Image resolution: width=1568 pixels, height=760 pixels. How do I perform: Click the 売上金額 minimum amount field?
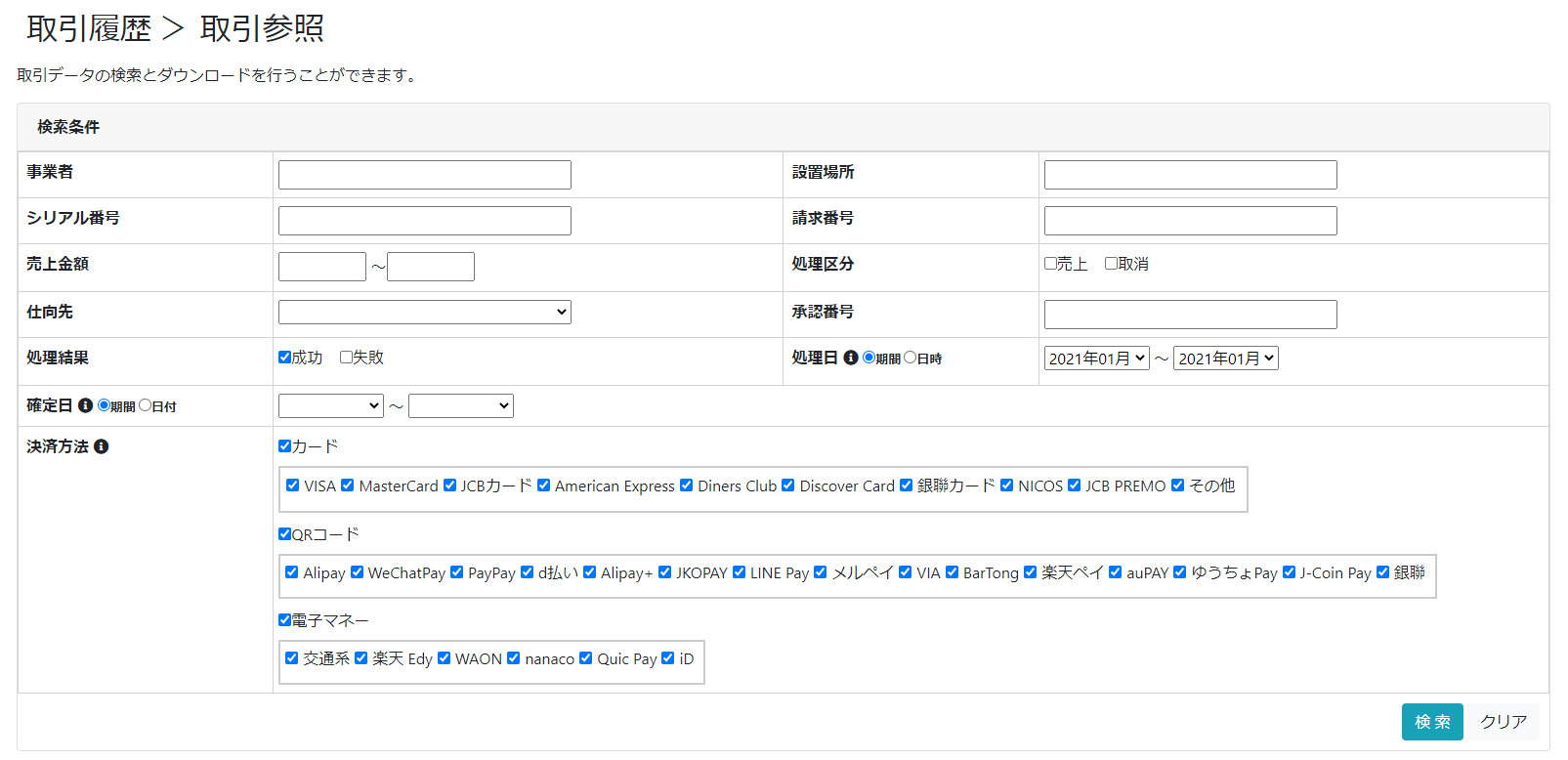322,267
